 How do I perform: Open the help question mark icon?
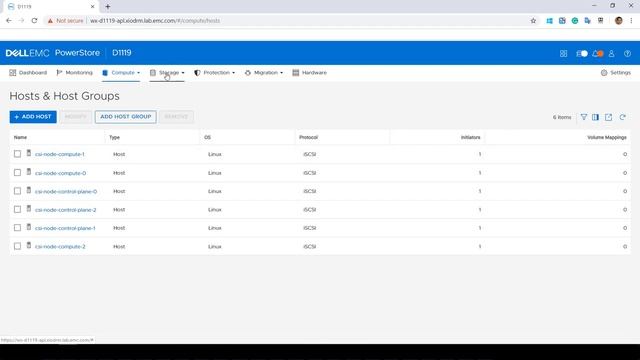point(627,53)
